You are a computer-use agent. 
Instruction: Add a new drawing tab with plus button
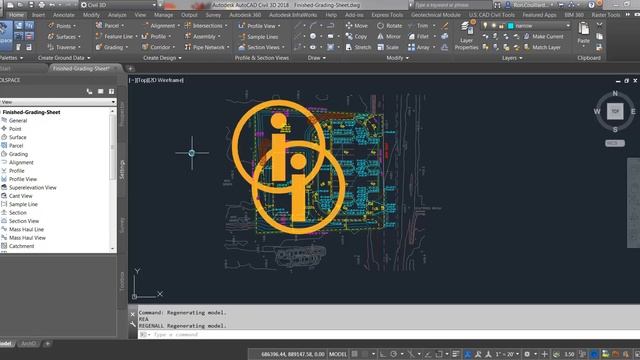point(130,68)
